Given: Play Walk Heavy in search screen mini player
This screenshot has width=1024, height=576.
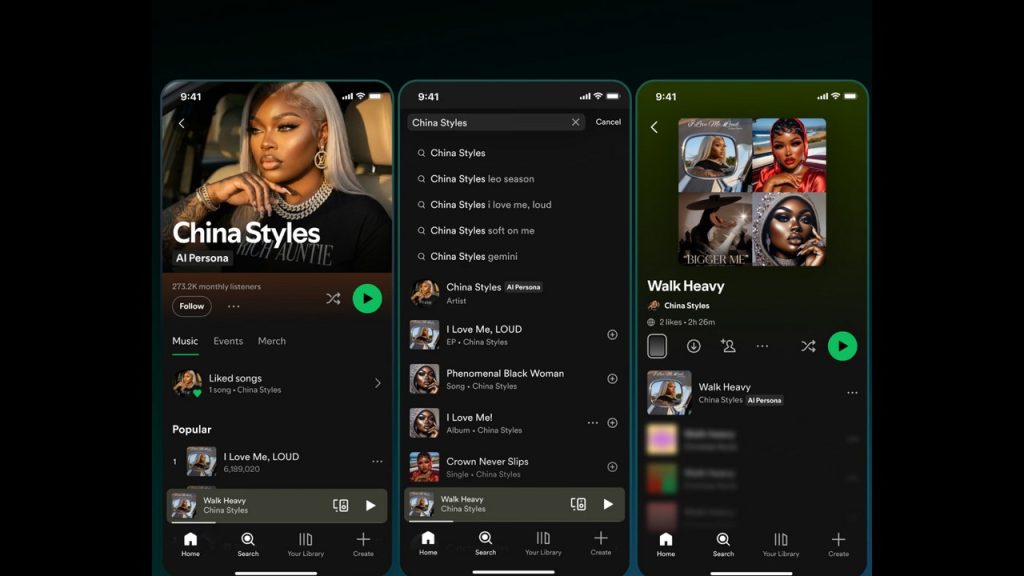Looking at the screenshot, I should (608, 504).
